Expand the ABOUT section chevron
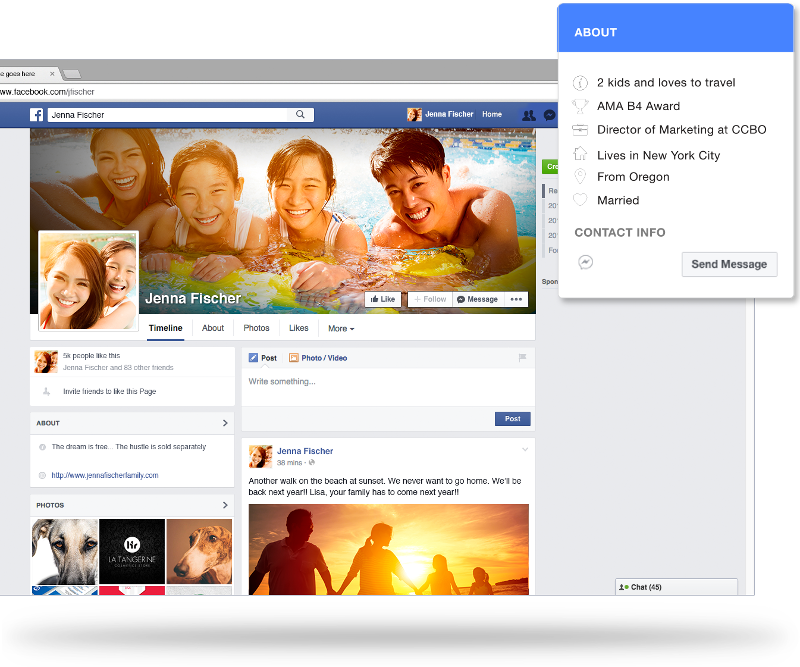 pyautogui.click(x=225, y=423)
